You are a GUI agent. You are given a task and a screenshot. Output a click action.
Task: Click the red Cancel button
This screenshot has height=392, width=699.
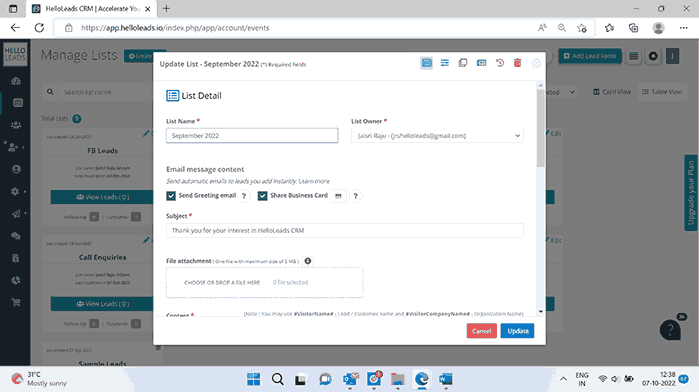click(x=481, y=331)
